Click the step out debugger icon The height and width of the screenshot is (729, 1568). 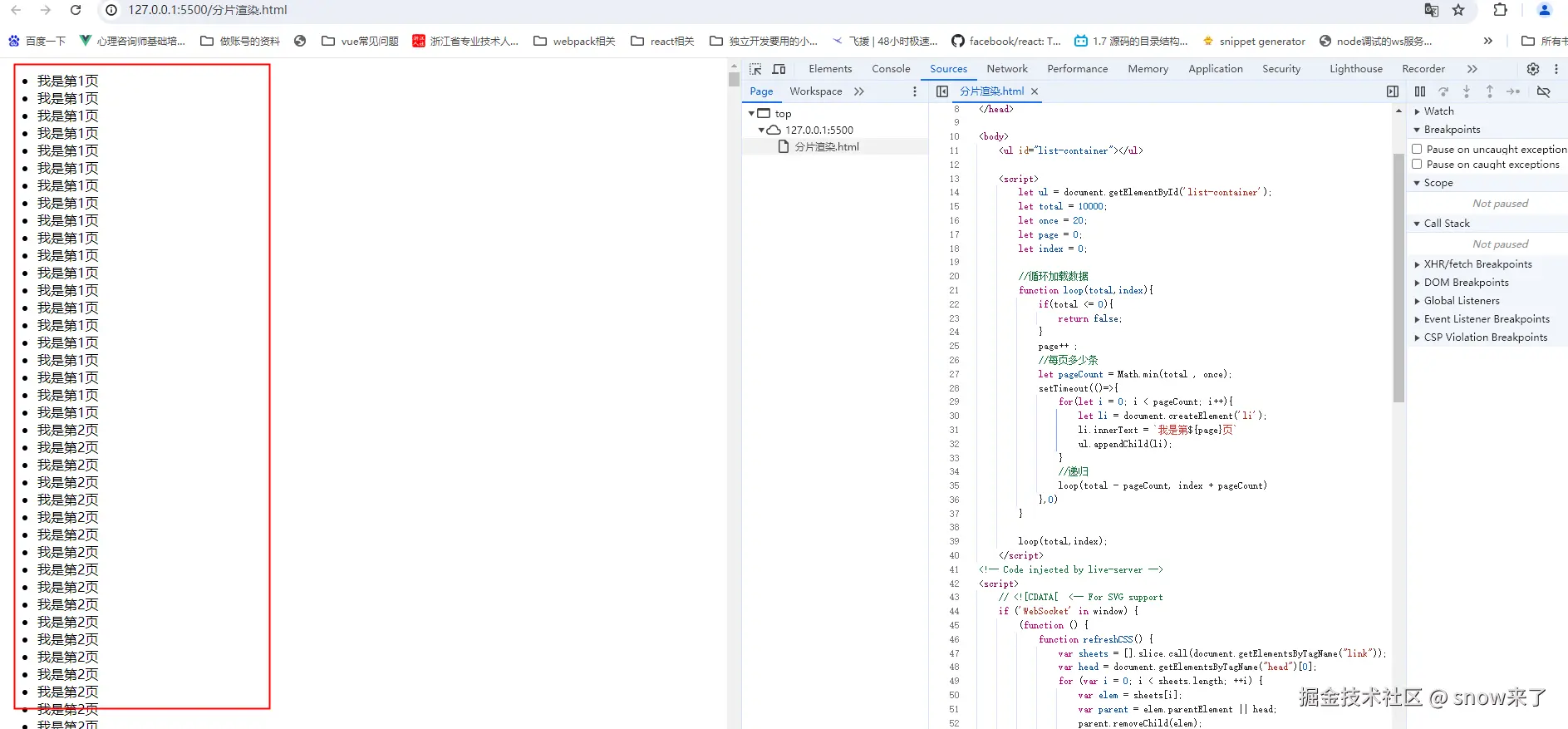(x=1490, y=91)
